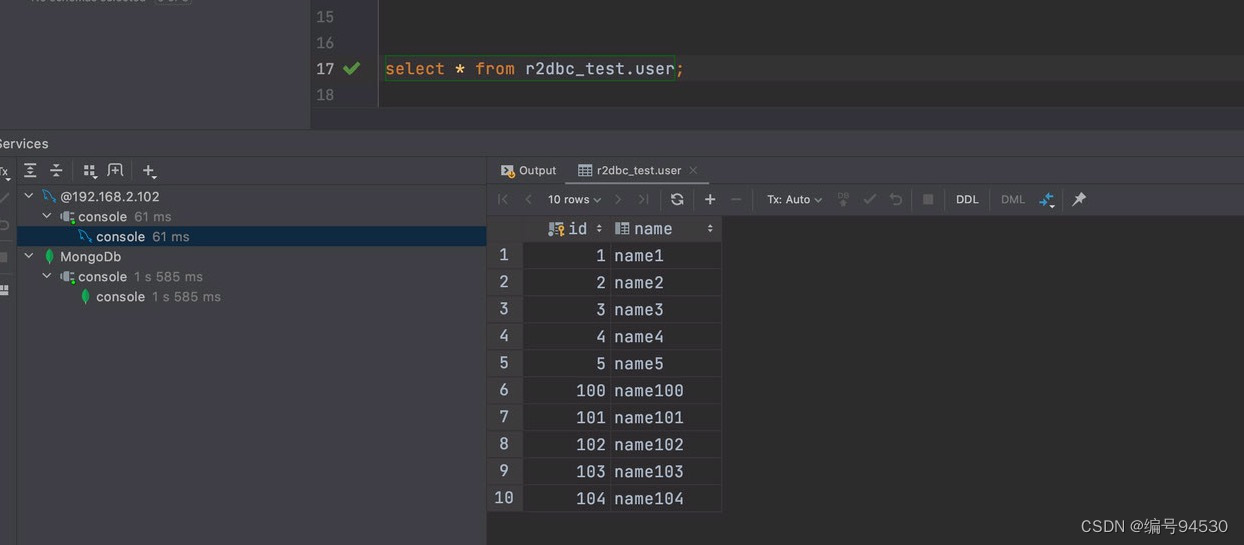Delete the selected row with the minus icon
Viewport: 1244px width, 545px height.
click(x=736, y=199)
